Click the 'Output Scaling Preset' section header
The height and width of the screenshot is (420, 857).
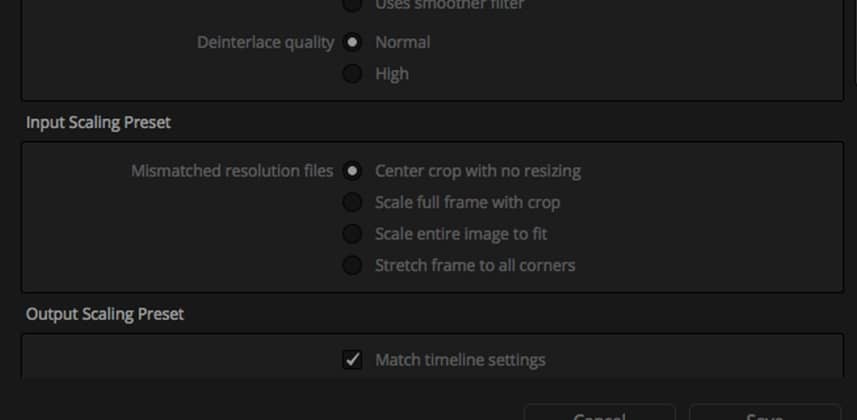click(105, 314)
